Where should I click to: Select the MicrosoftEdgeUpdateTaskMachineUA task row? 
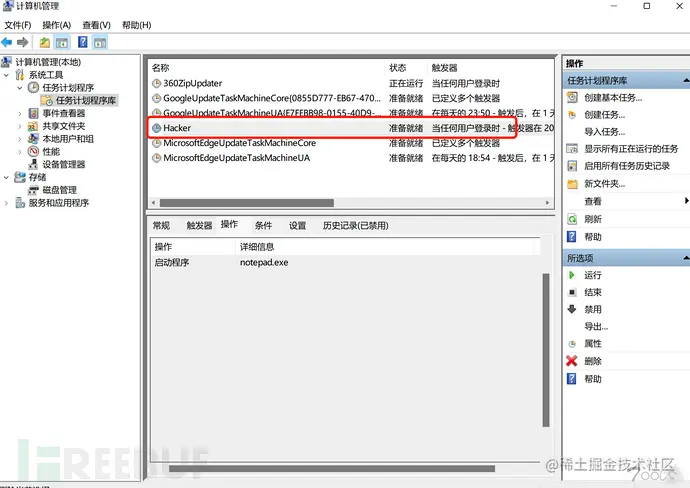point(351,158)
